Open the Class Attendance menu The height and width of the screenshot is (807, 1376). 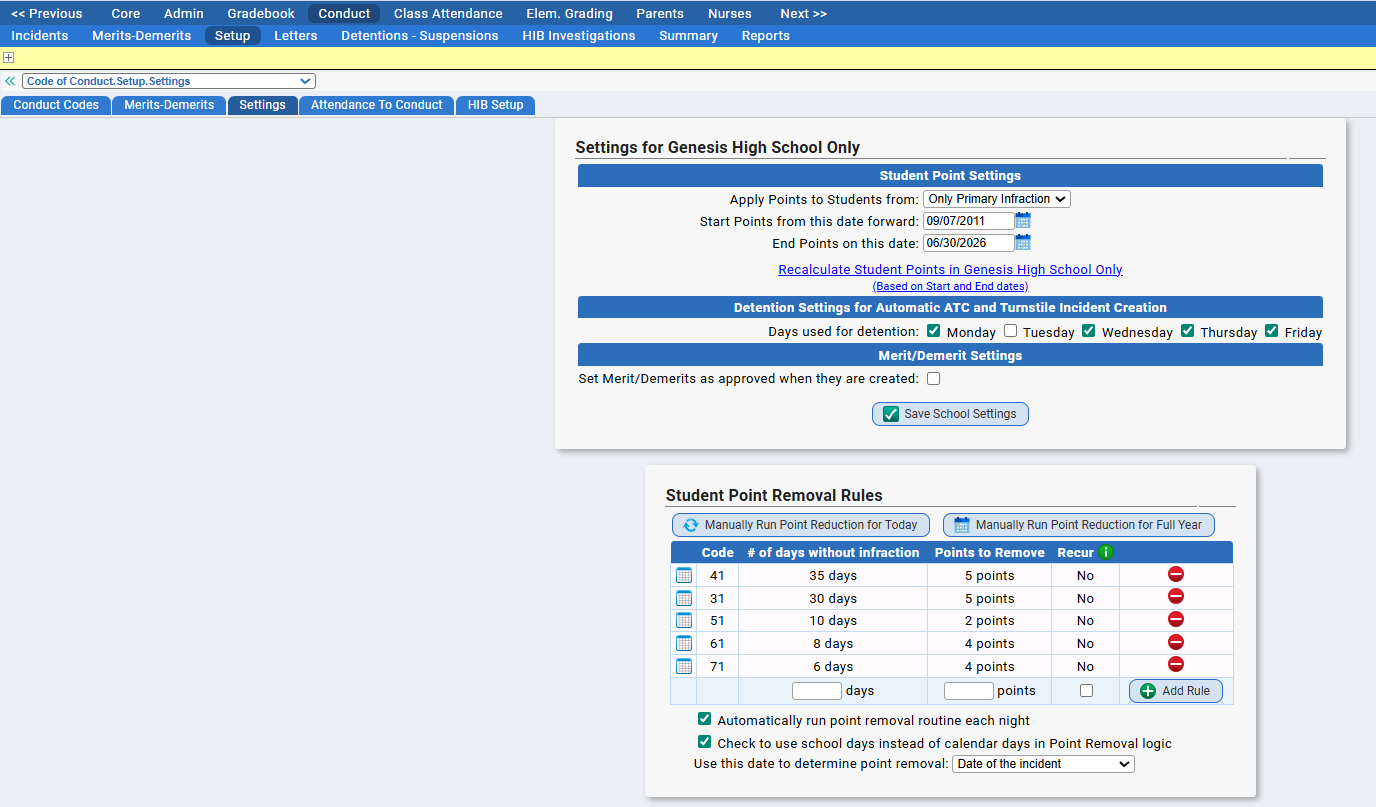pyautogui.click(x=448, y=13)
